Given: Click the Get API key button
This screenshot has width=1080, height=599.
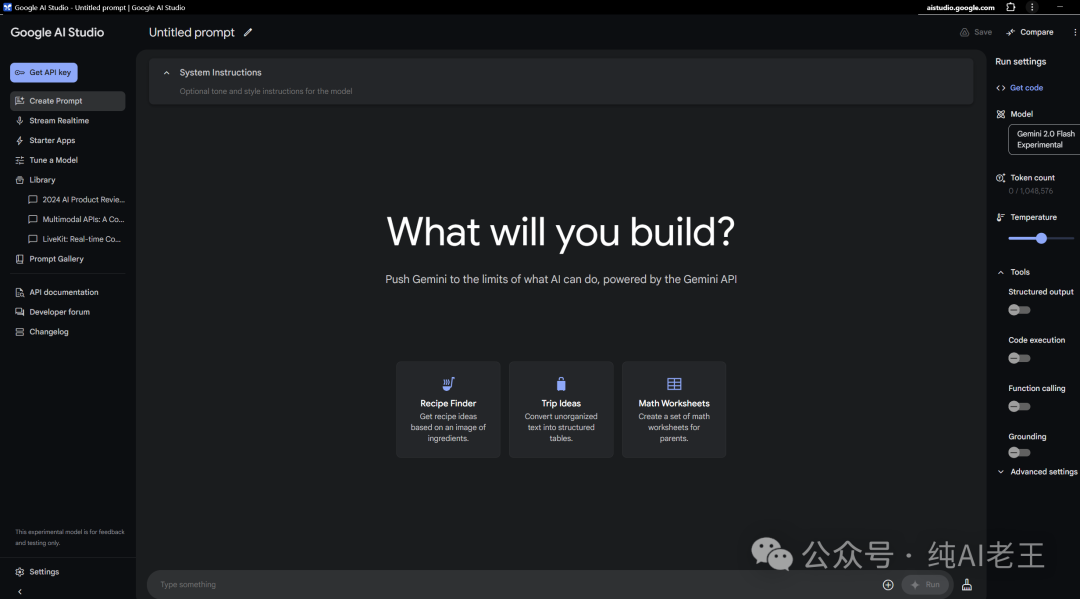Looking at the screenshot, I should [x=43, y=72].
